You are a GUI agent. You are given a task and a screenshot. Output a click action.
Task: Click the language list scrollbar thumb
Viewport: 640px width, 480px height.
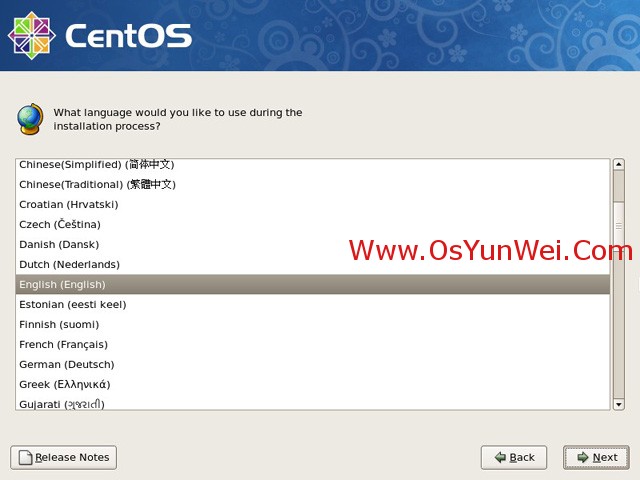[619, 226]
